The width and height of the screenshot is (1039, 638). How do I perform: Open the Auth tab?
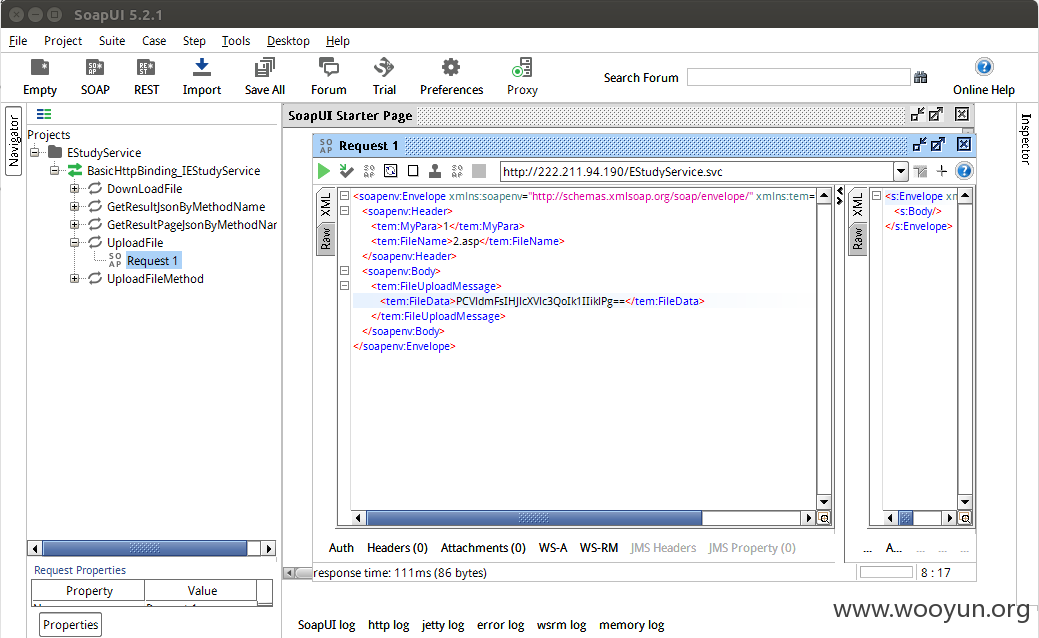click(341, 548)
